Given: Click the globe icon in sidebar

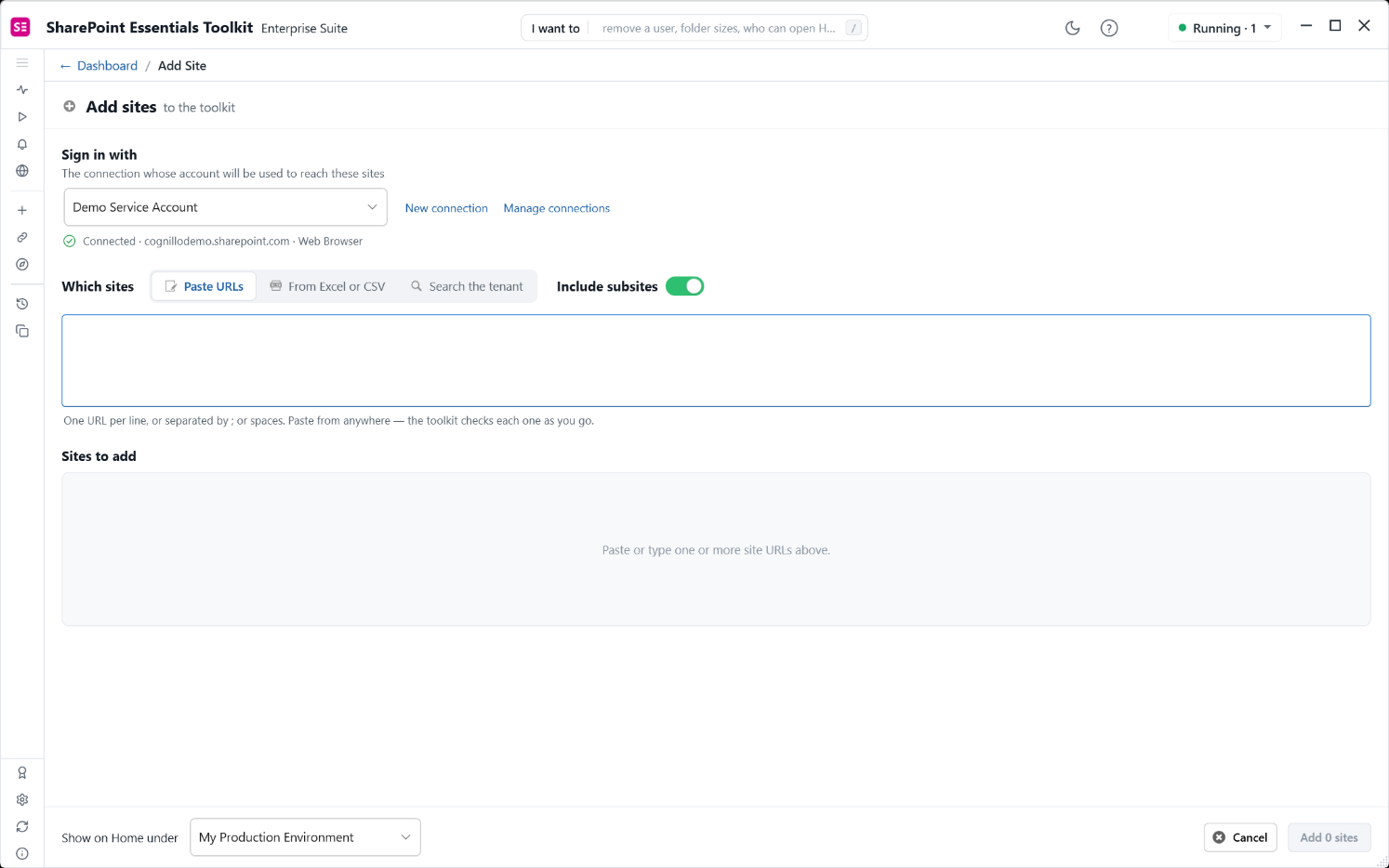Looking at the screenshot, I should (x=22, y=171).
